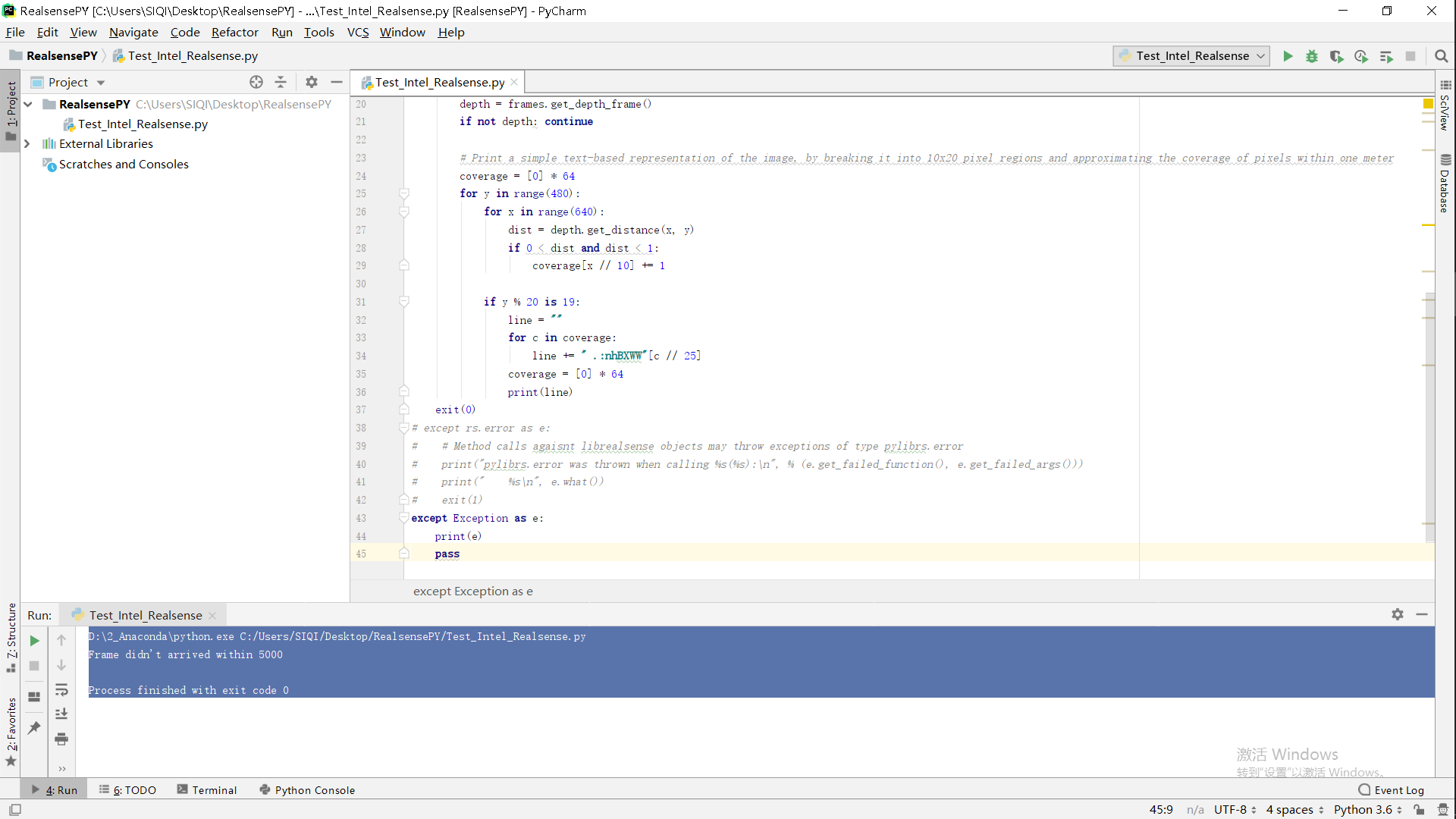
Task: Open the Event Log
Action: pyautogui.click(x=1392, y=789)
